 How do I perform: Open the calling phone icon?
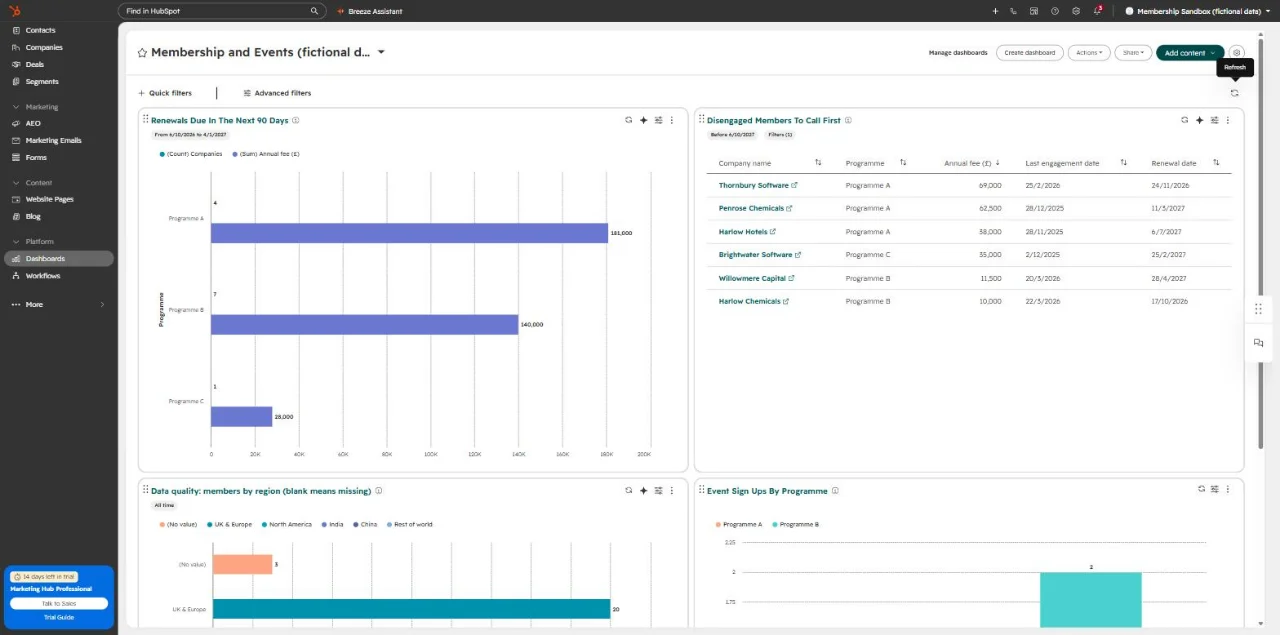1014,11
